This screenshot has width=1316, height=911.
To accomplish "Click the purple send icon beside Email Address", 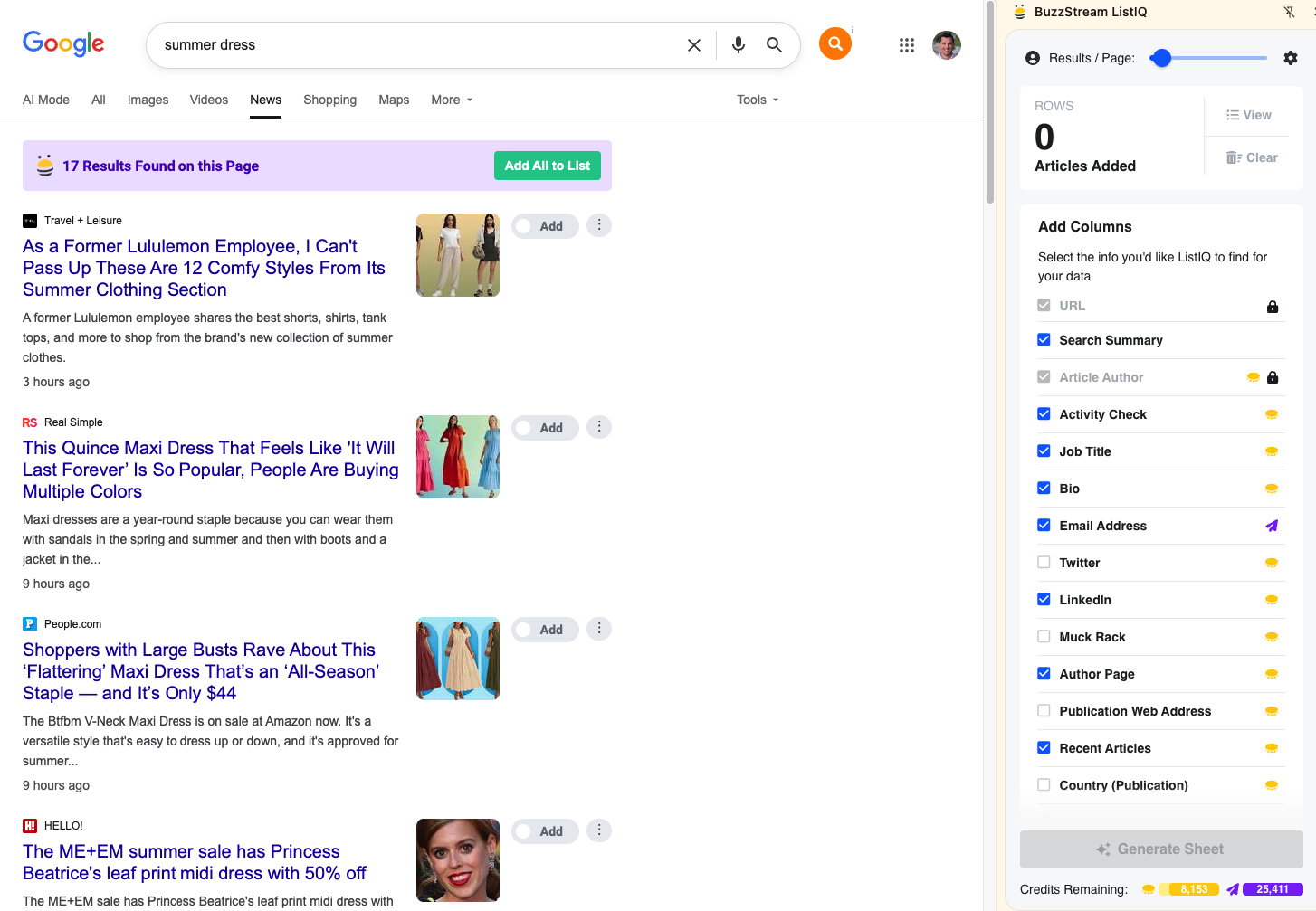I will 1273,526.
